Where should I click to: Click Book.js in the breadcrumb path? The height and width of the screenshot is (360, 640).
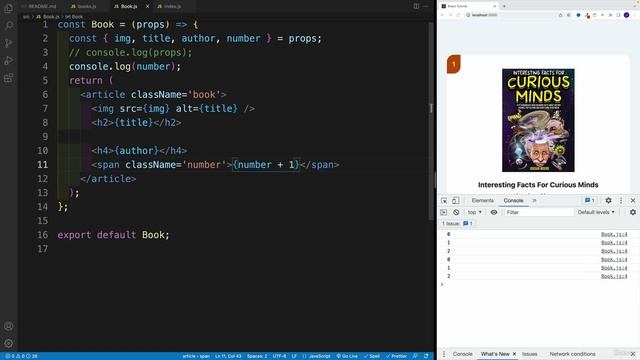coord(48,17)
